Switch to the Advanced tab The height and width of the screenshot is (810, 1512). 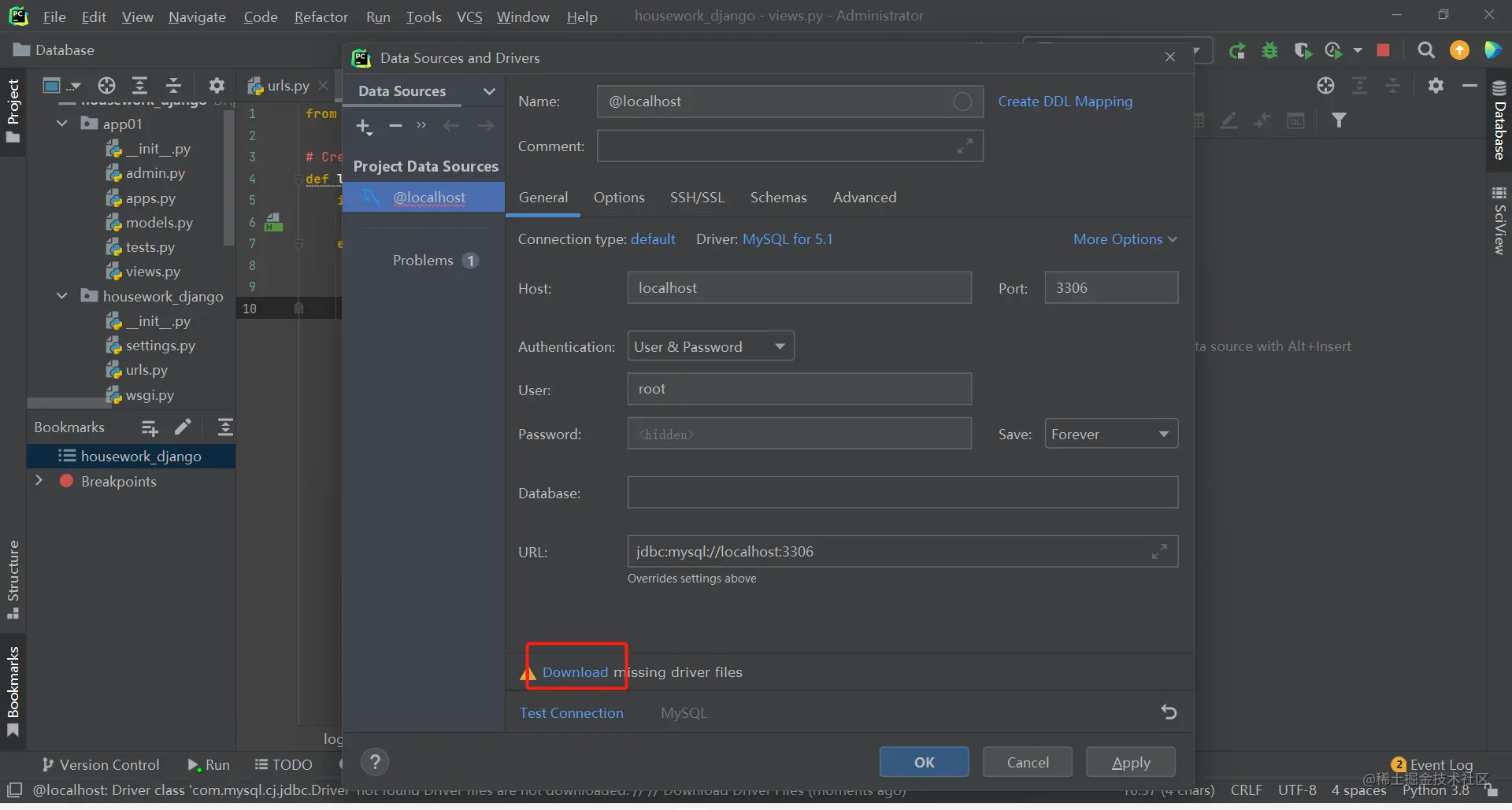point(865,198)
